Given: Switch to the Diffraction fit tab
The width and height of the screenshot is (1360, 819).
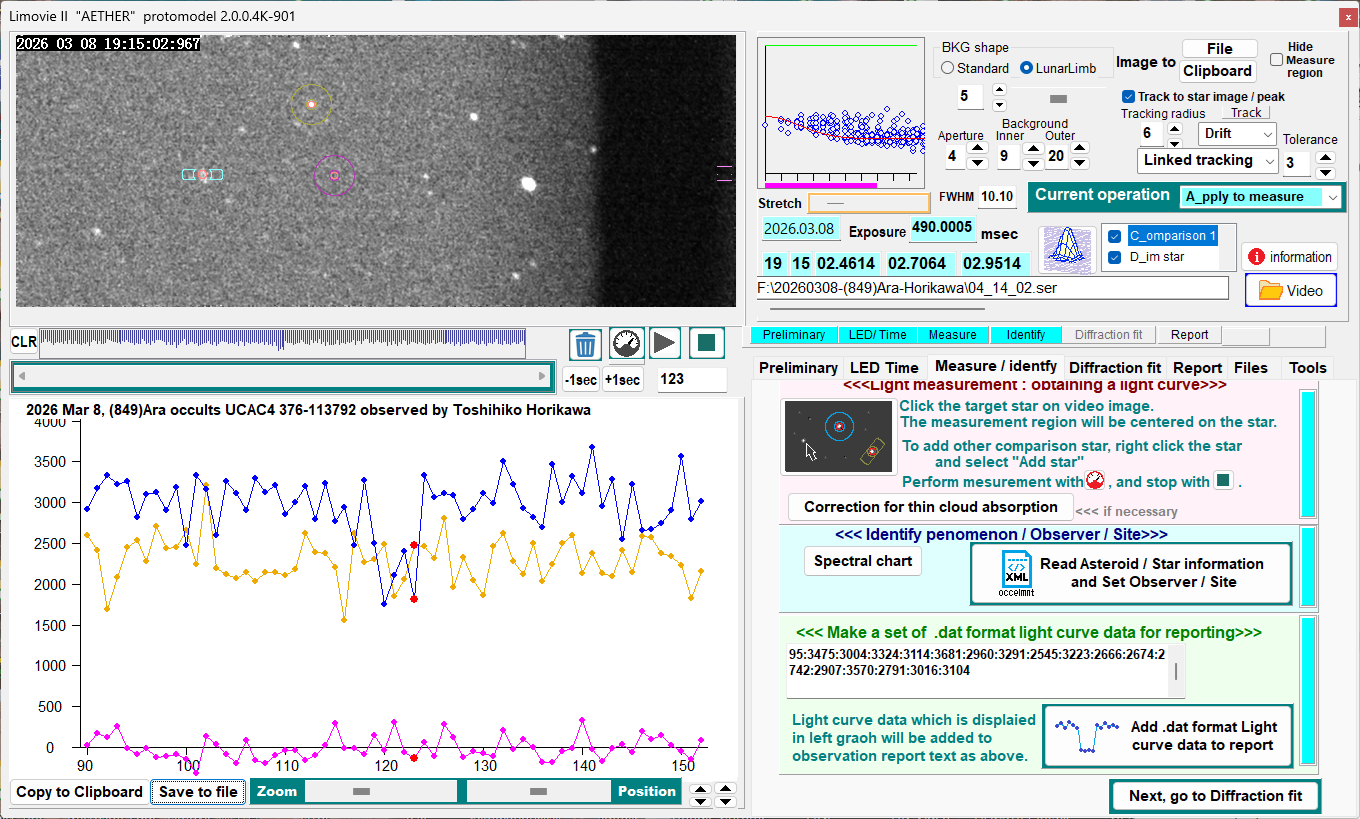Looking at the screenshot, I should pos(1114,368).
